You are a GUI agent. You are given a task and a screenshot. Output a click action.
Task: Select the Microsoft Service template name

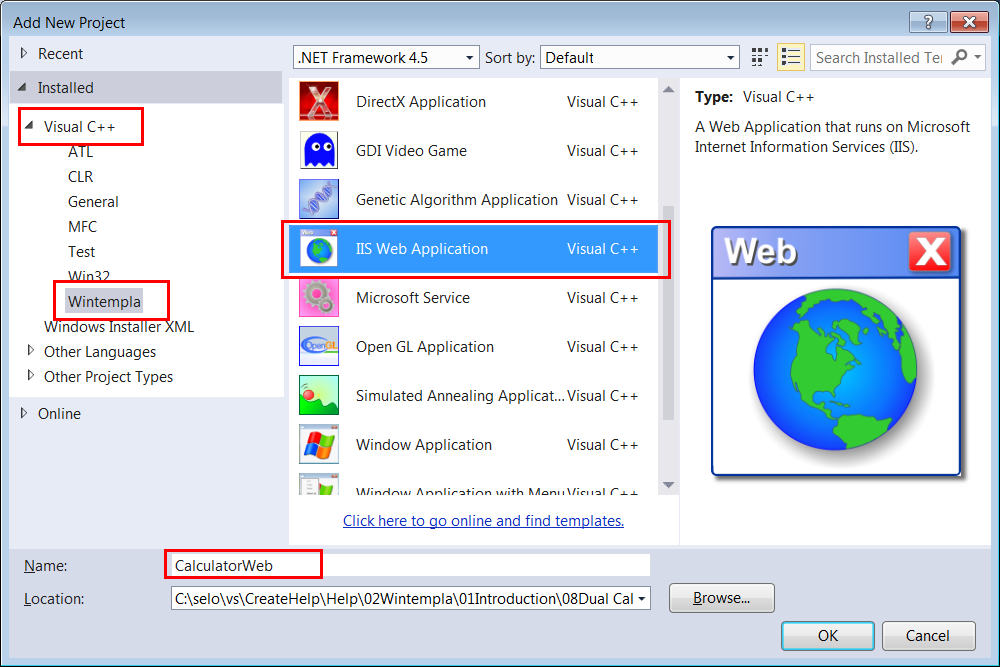point(413,298)
